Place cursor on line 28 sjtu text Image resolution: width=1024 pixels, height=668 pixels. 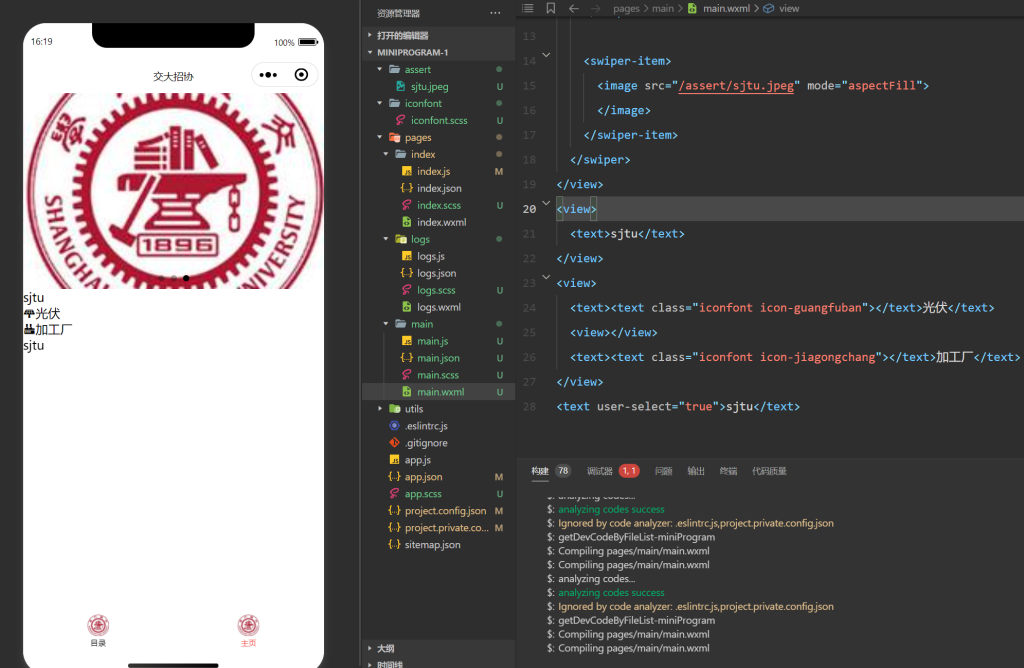coord(739,406)
